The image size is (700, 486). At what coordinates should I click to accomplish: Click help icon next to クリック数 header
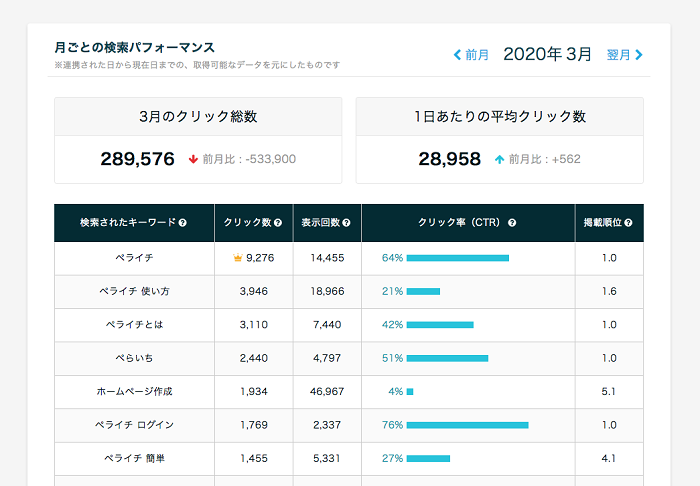click(278, 223)
